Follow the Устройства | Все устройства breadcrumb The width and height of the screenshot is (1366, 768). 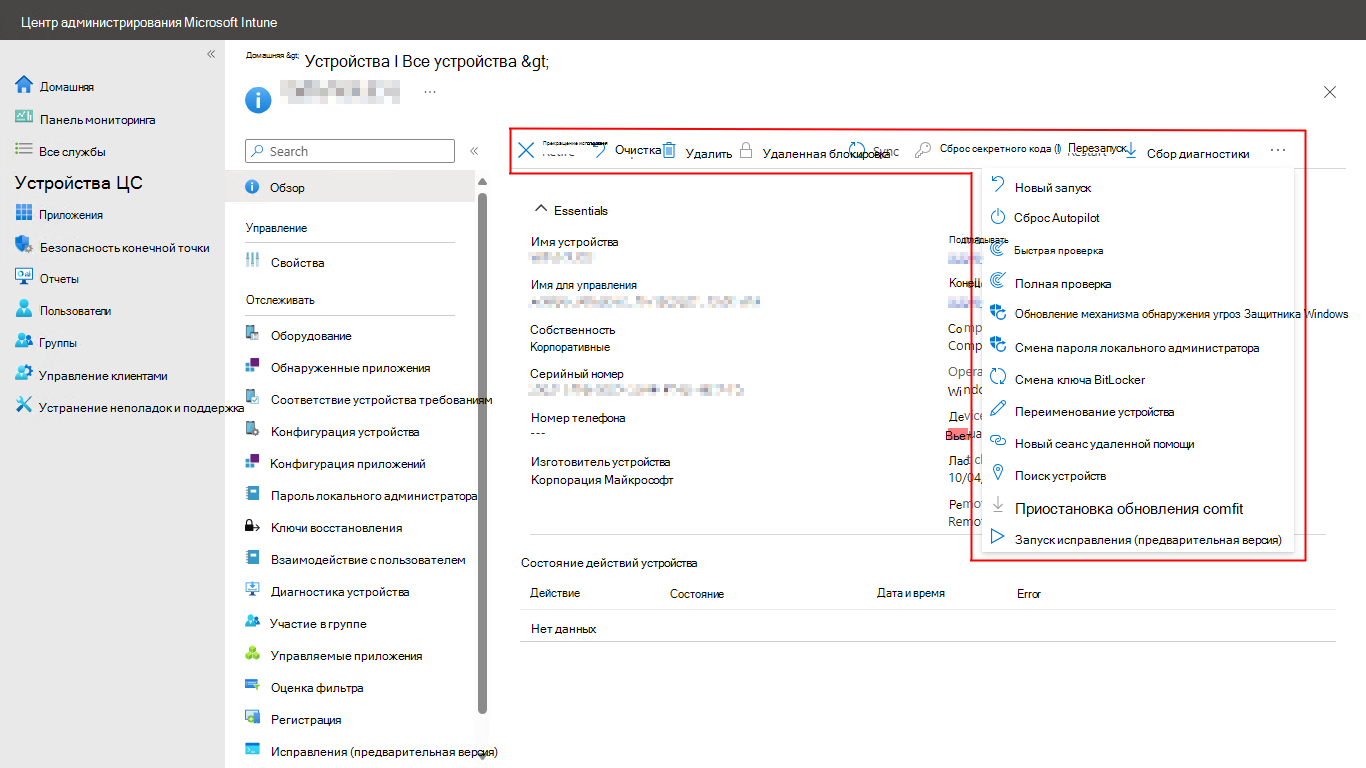point(427,61)
